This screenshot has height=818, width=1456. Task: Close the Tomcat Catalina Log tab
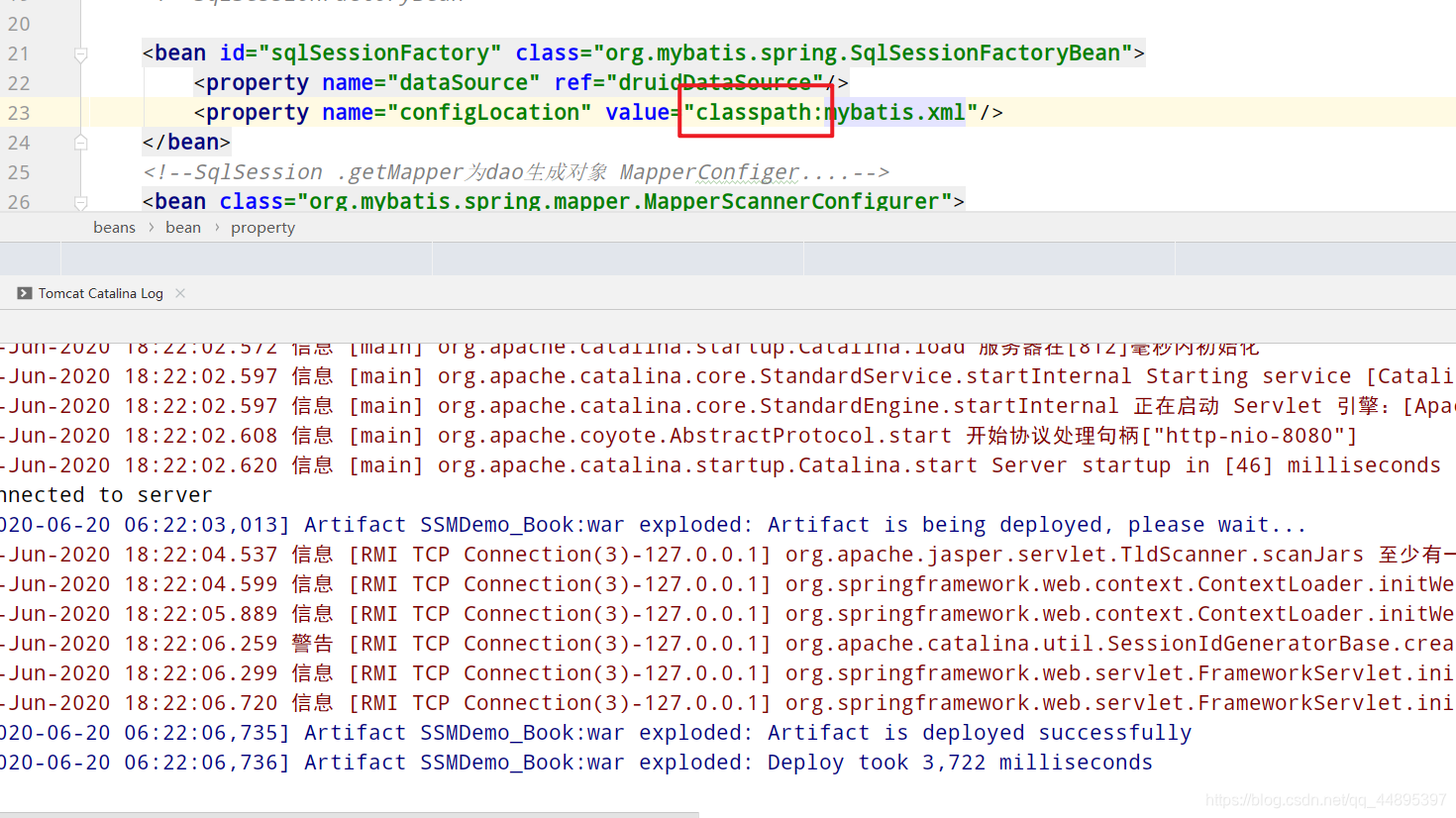179,292
